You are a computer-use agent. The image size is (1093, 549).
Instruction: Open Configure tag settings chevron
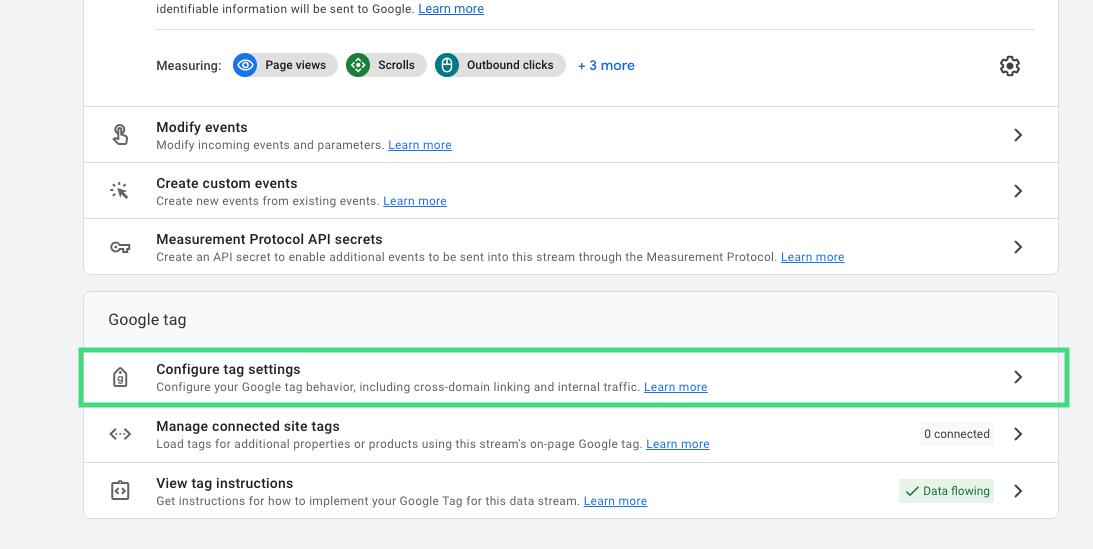tap(1018, 377)
